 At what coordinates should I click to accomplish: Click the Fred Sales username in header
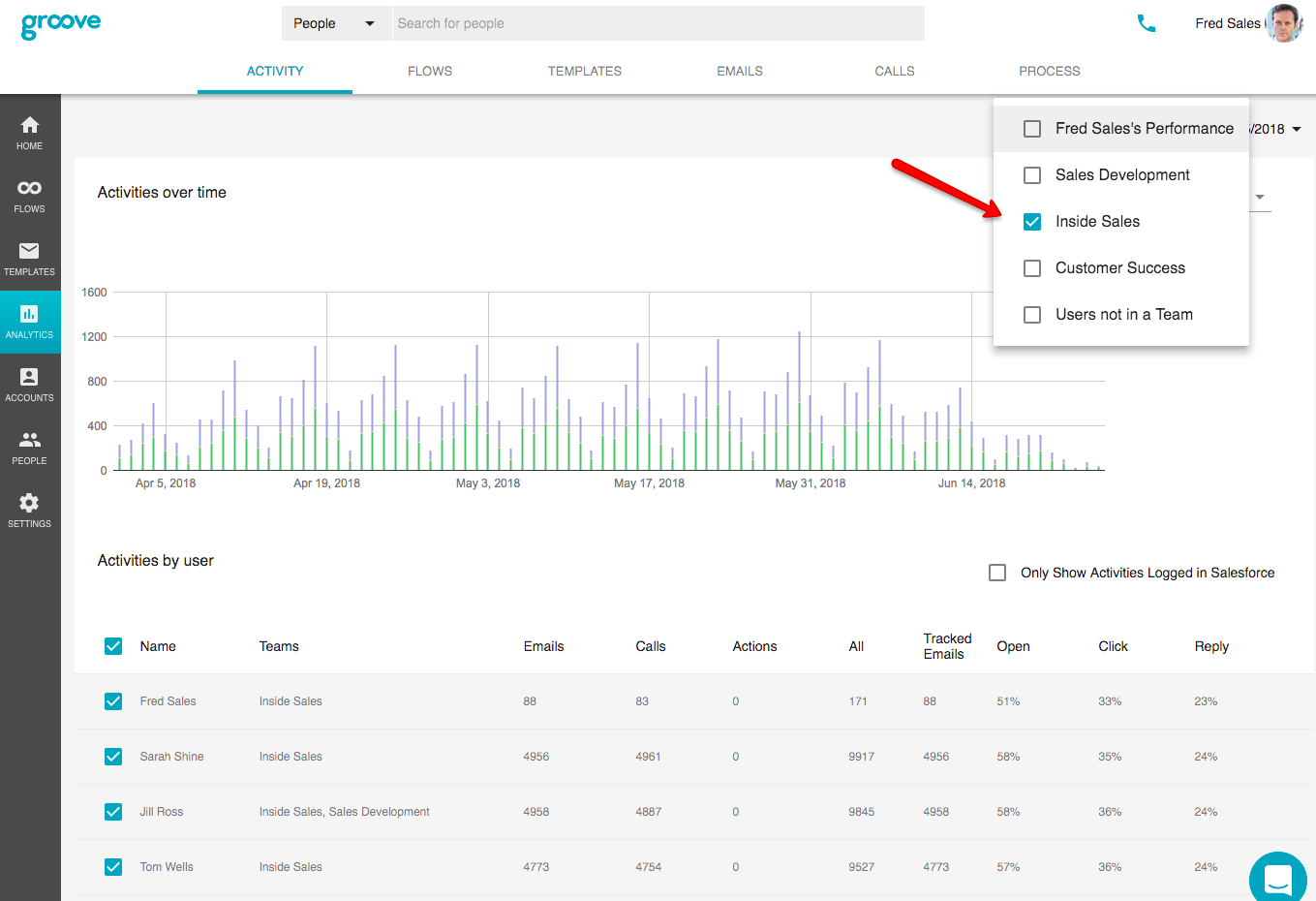pos(1228,23)
